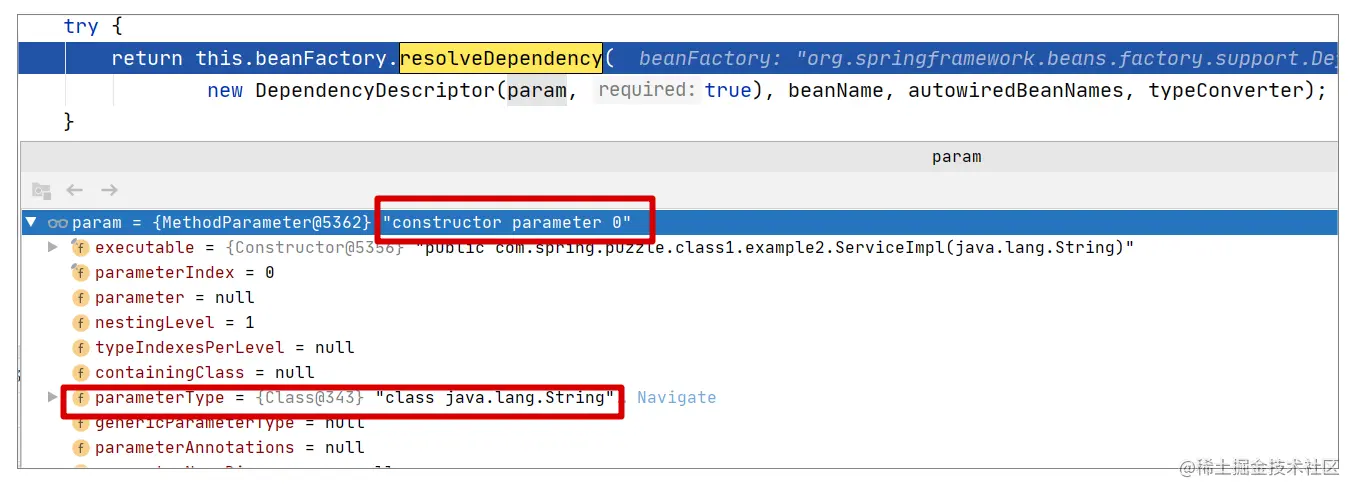Image resolution: width=1356 pixels, height=494 pixels.
Task: Click the field icon of typeIndexesPerLevel
Action: click(80, 347)
